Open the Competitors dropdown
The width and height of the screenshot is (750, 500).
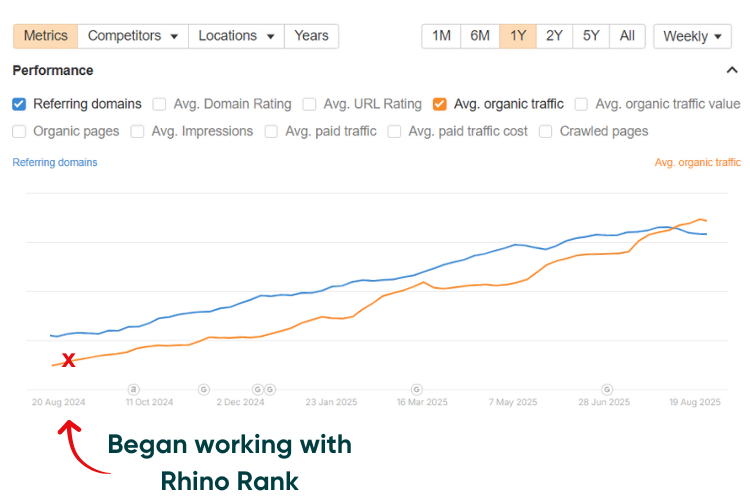[x=133, y=36]
